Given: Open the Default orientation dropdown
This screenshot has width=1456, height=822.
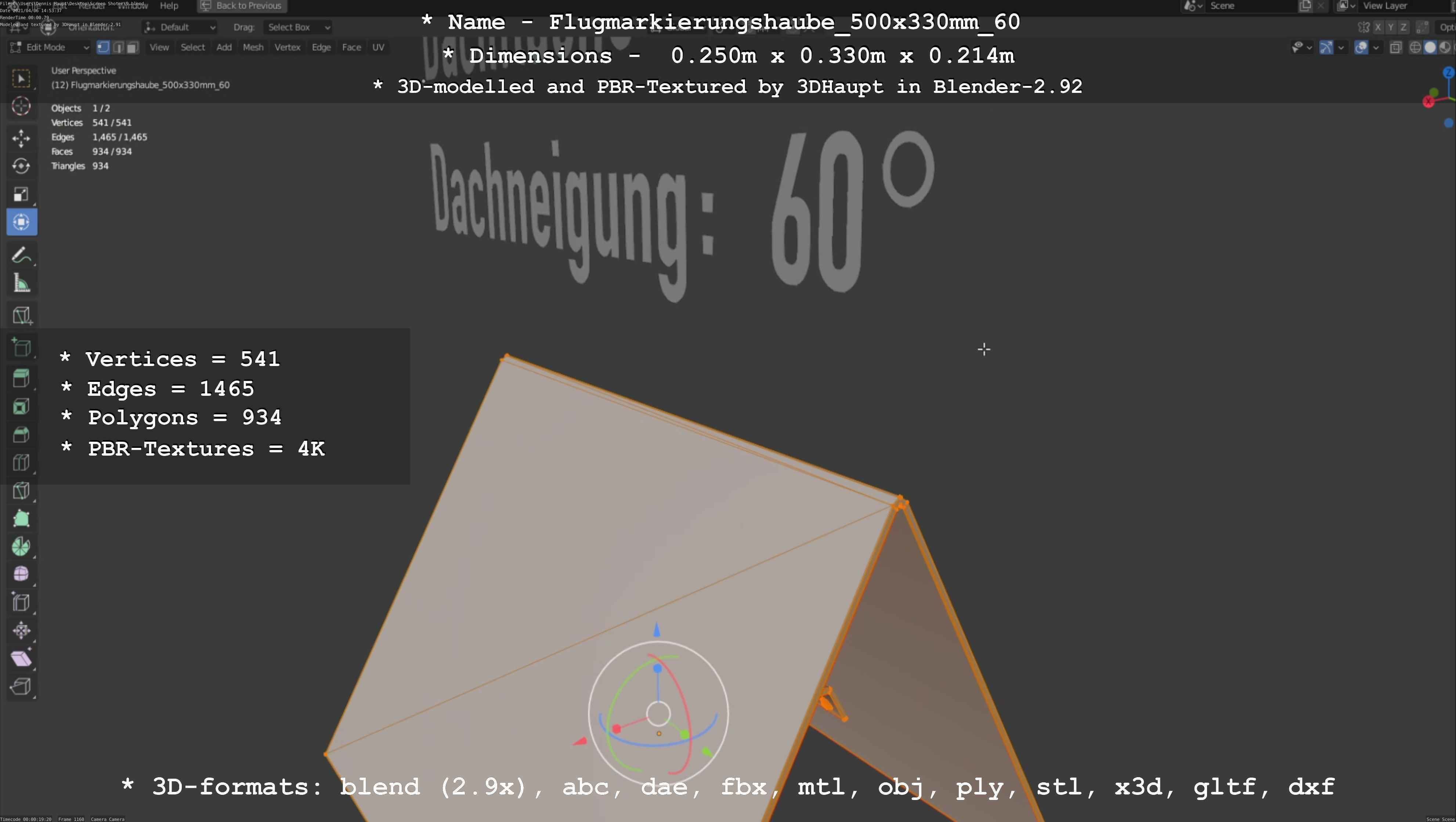Looking at the screenshot, I should point(180,27).
